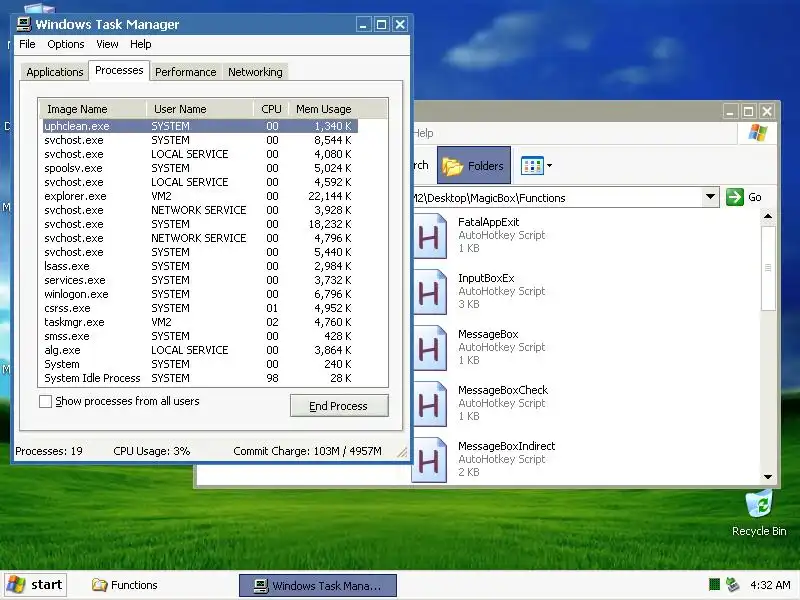Sort by Image Name column header
This screenshot has height=600, width=800.
pos(93,109)
